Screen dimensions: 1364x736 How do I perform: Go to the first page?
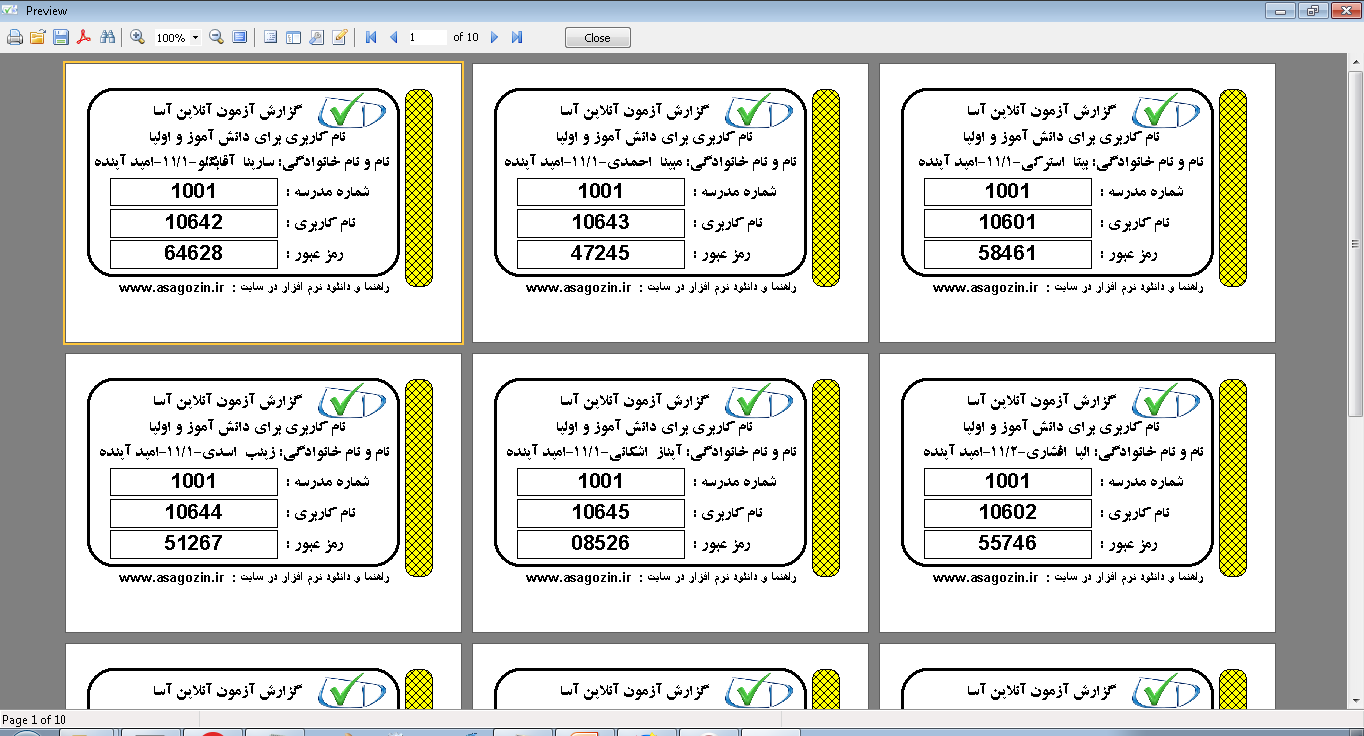point(371,37)
